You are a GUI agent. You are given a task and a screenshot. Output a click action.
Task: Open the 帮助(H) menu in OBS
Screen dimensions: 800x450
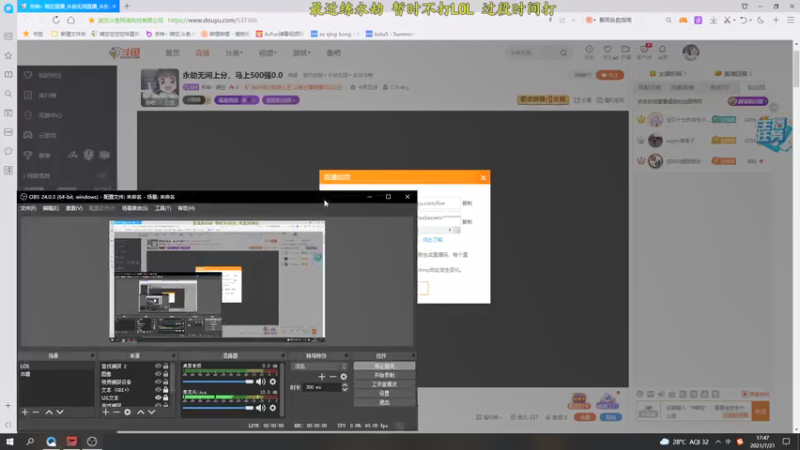186,208
